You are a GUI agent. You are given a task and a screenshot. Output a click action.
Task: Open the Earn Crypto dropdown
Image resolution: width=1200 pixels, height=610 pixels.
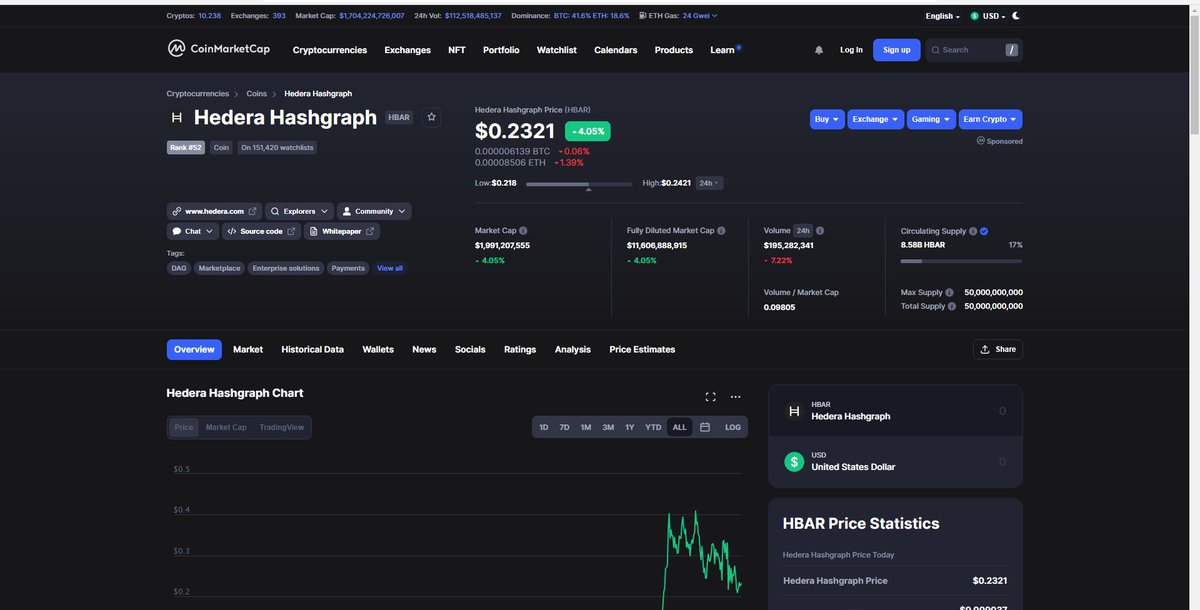click(x=990, y=119)
